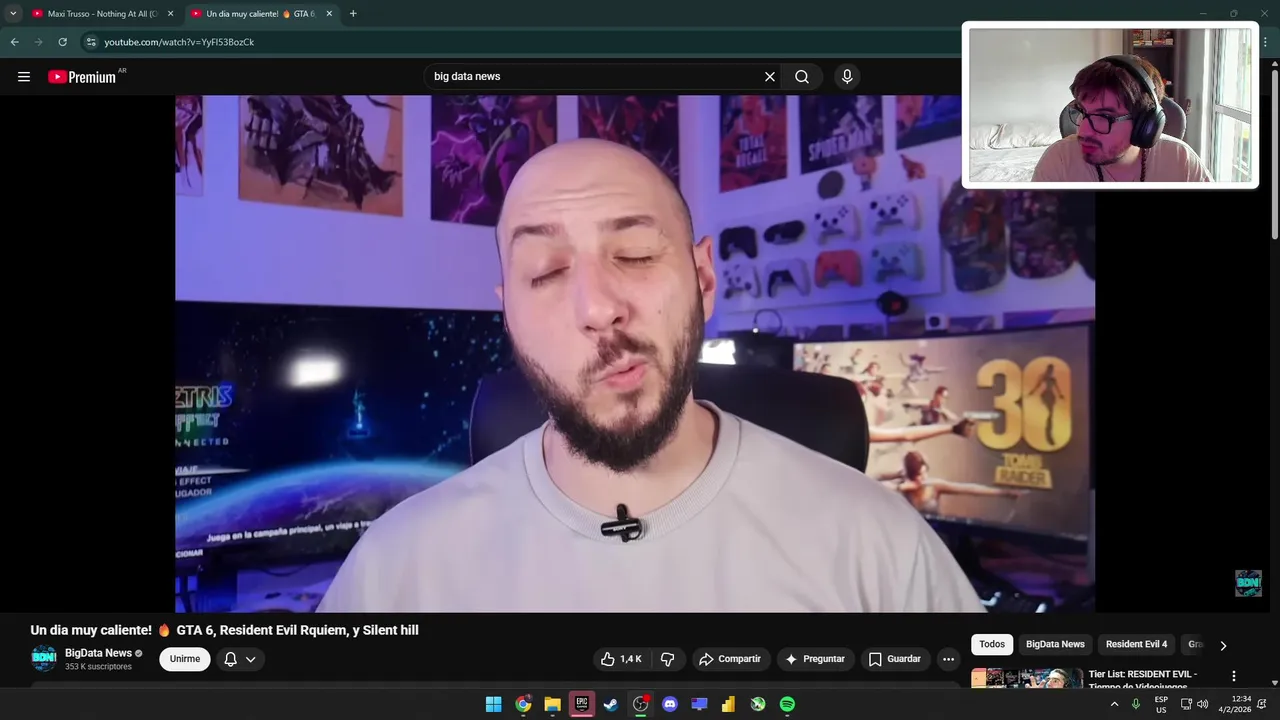Save video with Guardar button
Viewport: 1280px width, 720px height.
coord(895,659)
